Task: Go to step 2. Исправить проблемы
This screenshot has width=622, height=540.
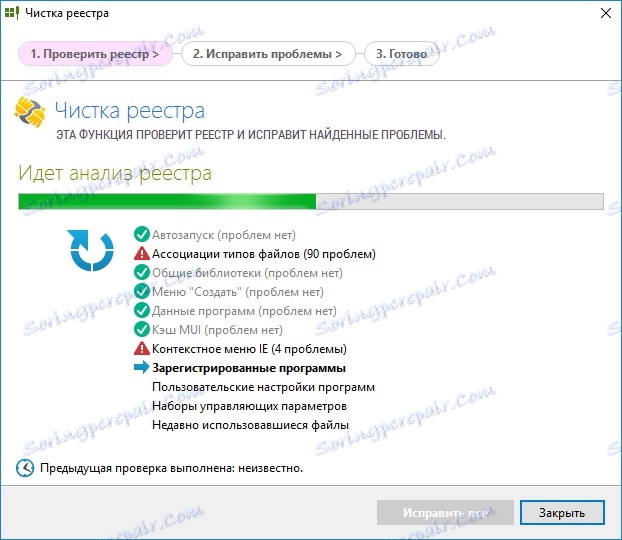Action: (x=268, y=54)
